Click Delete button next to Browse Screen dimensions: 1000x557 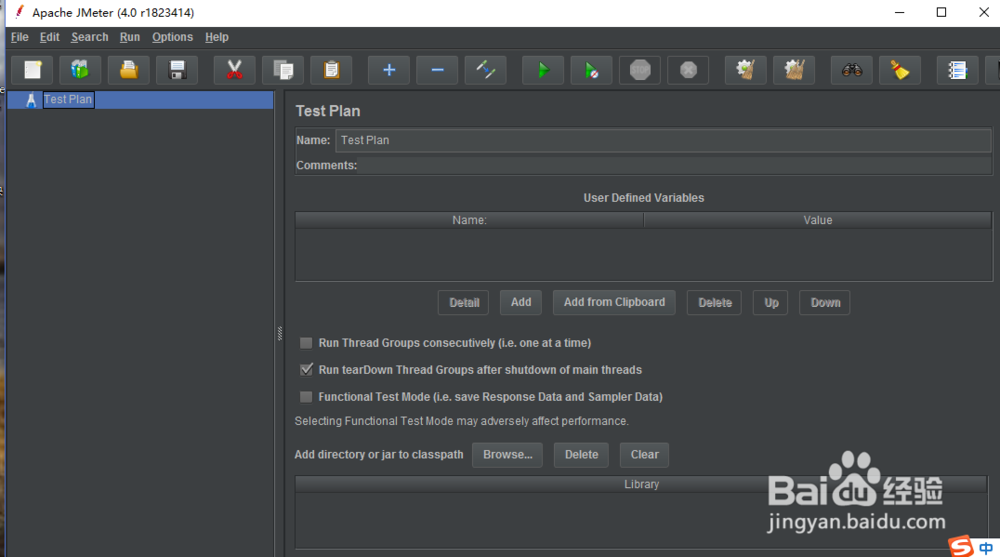point(581,455)
